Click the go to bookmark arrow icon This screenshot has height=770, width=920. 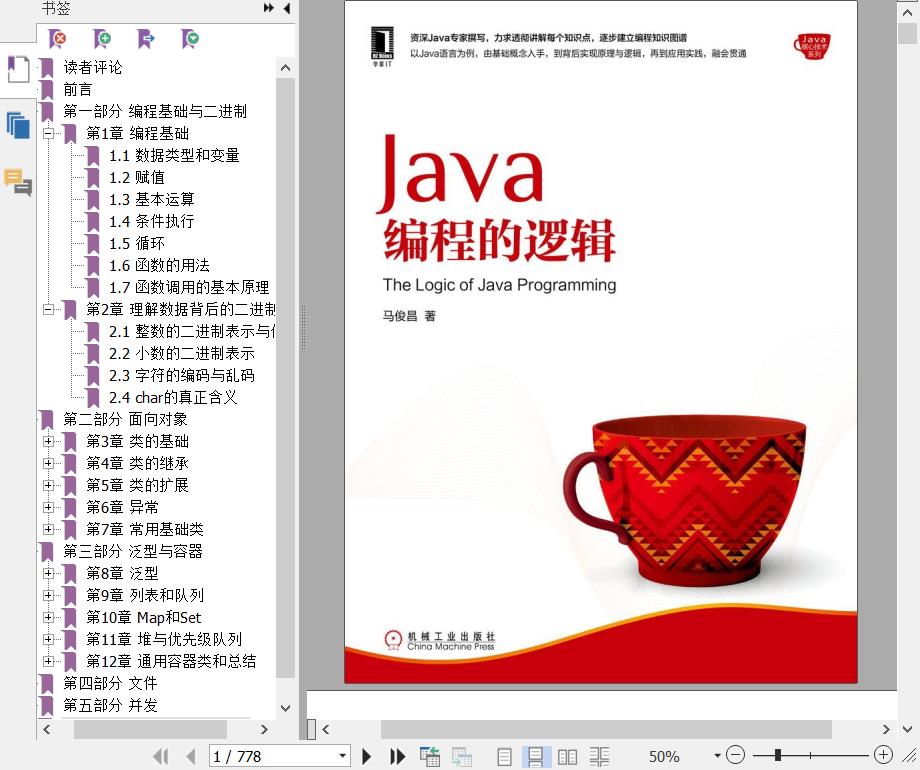pyautogui.click(x=146, y=39)
